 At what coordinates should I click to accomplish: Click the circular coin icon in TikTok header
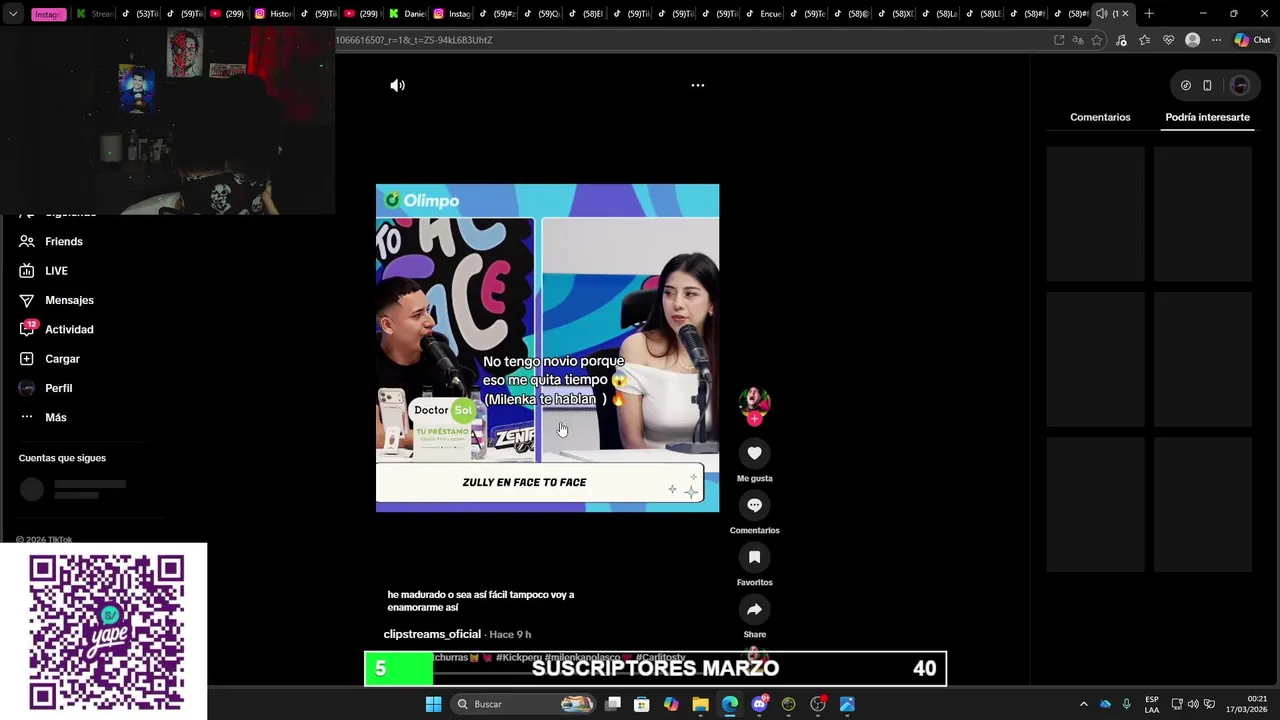pos(1186,85)
